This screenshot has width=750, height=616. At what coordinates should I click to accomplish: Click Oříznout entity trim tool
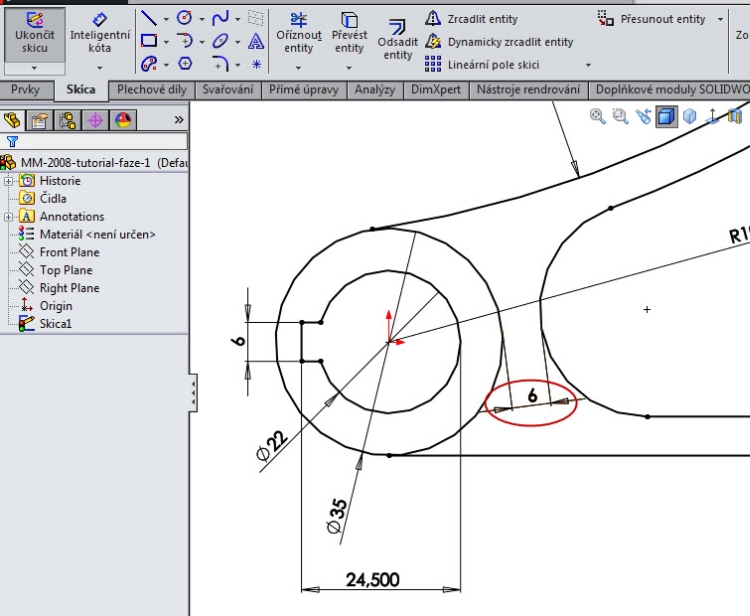click(x=298, y=33)
